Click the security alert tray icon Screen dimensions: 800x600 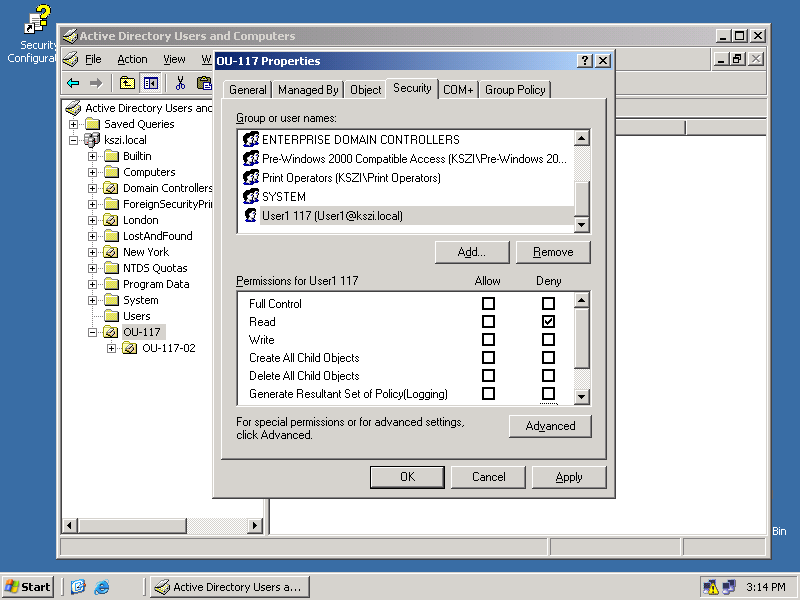tap(710, 587)
